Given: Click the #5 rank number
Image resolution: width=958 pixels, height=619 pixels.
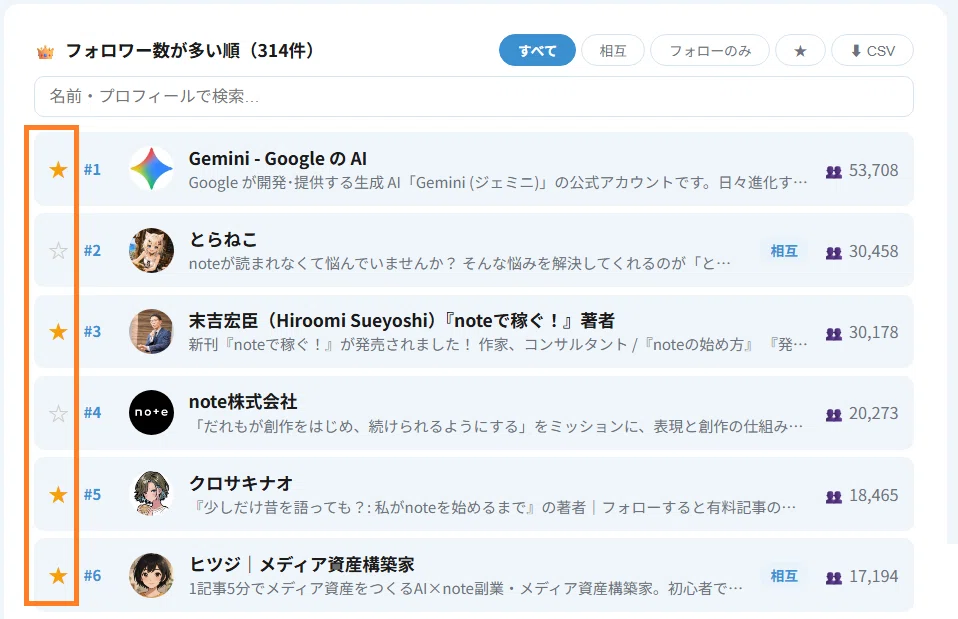Looking at the screenshot, I should click(92, 494).
